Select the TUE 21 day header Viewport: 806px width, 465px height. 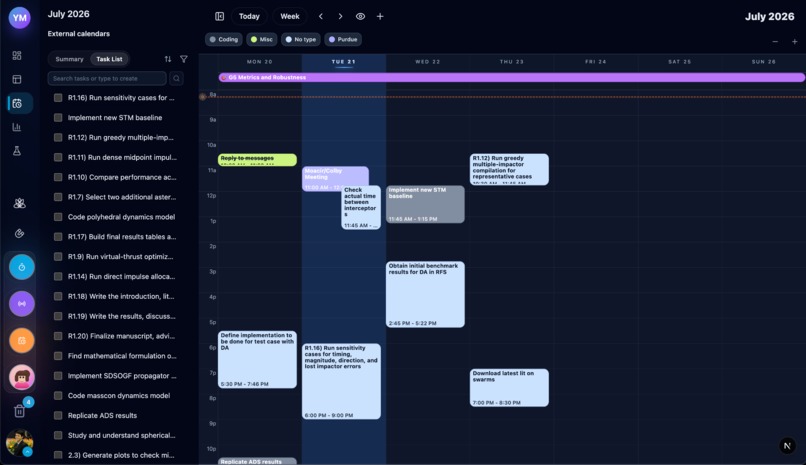[343, 62]
